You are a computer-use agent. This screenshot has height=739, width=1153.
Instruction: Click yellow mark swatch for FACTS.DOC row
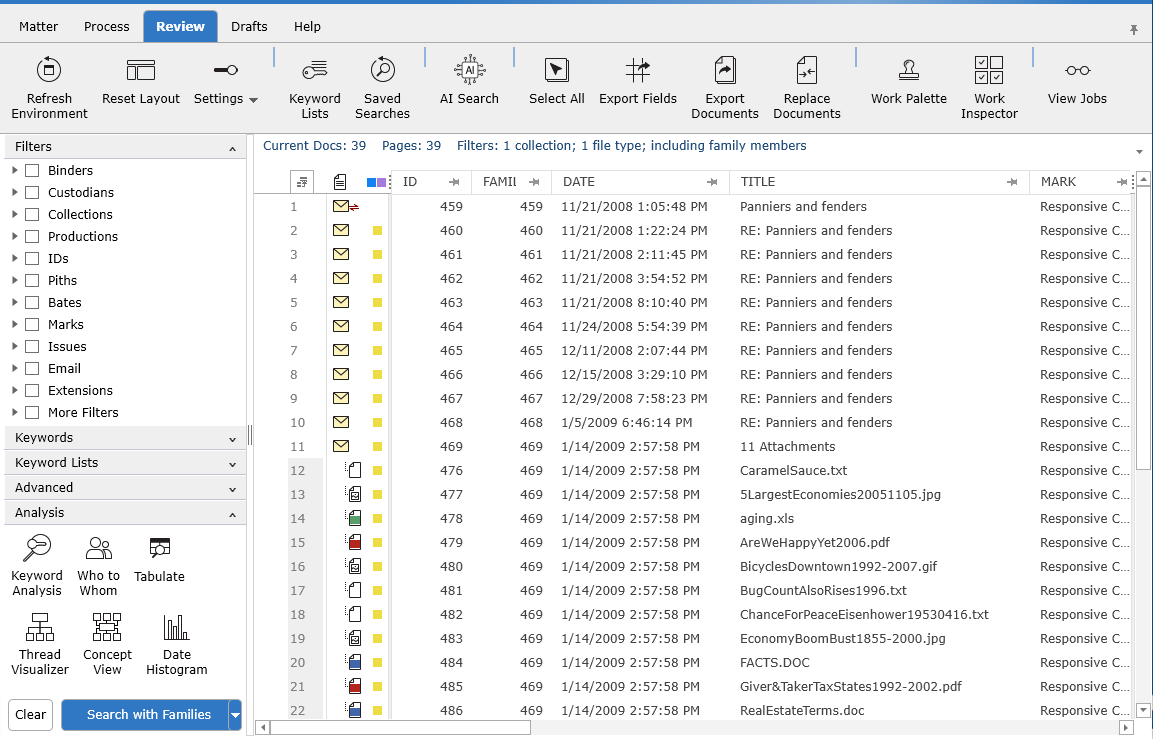tap(377, 663)
